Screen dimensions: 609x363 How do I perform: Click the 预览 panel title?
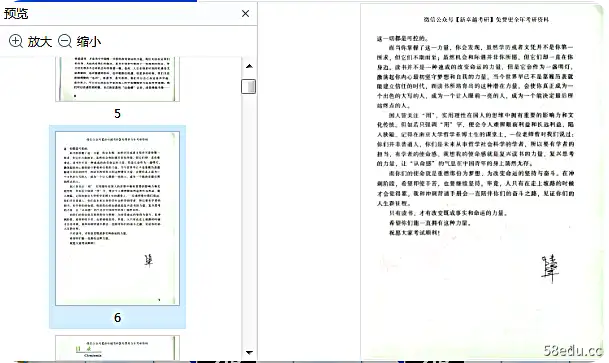(16, 14)
